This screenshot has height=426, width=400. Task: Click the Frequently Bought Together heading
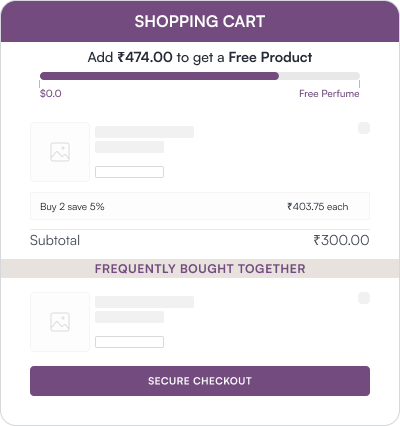200,269
